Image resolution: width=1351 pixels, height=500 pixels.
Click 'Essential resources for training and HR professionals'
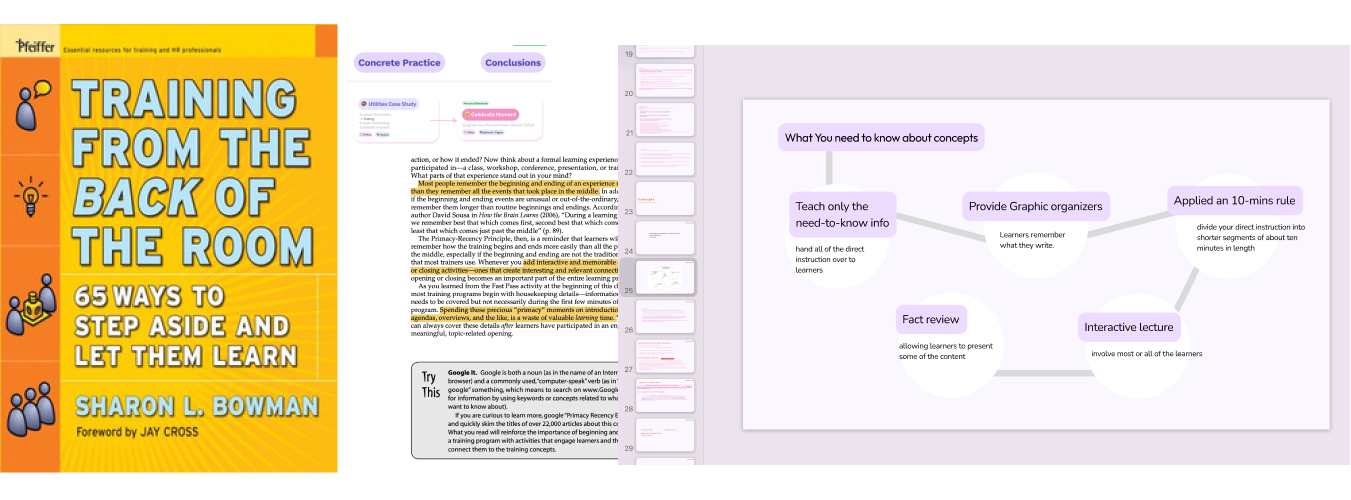coord(141,49)
